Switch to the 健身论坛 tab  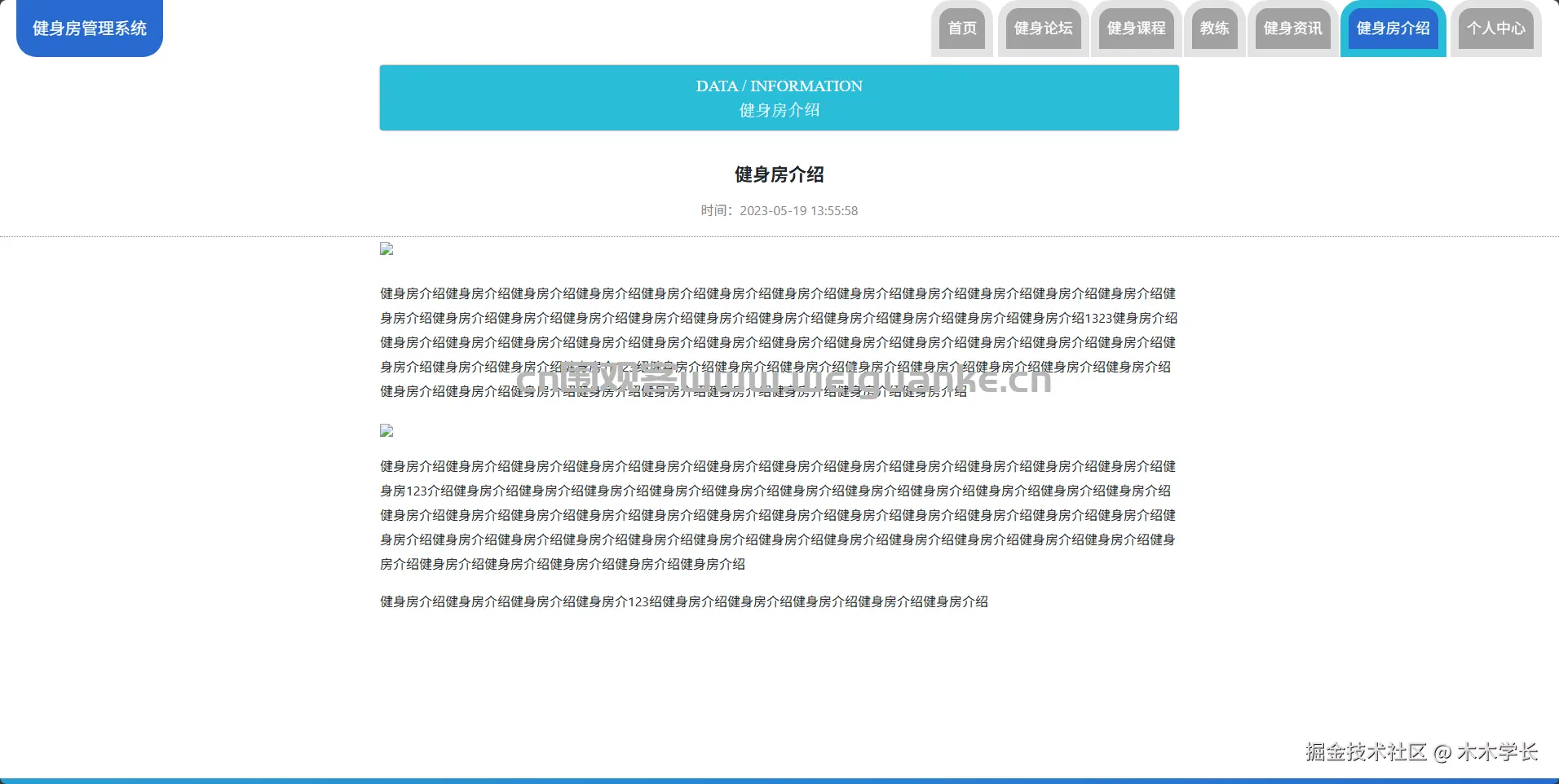tap(1043, 28)
